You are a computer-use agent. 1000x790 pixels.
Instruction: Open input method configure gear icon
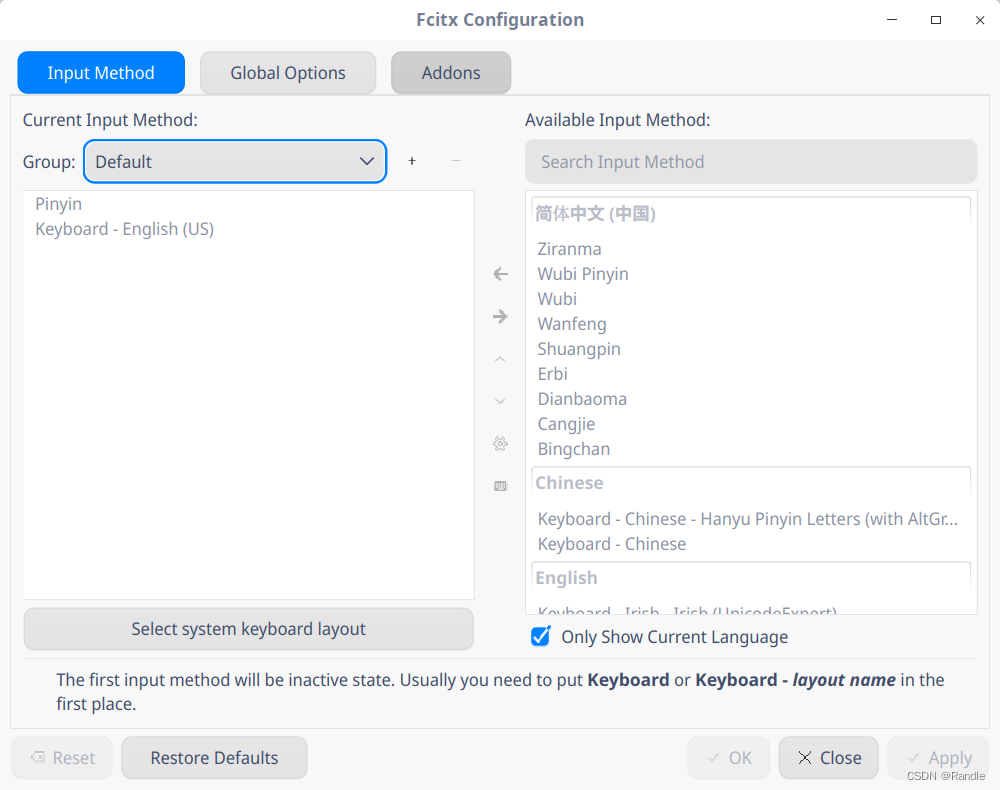tap(501, 444)
